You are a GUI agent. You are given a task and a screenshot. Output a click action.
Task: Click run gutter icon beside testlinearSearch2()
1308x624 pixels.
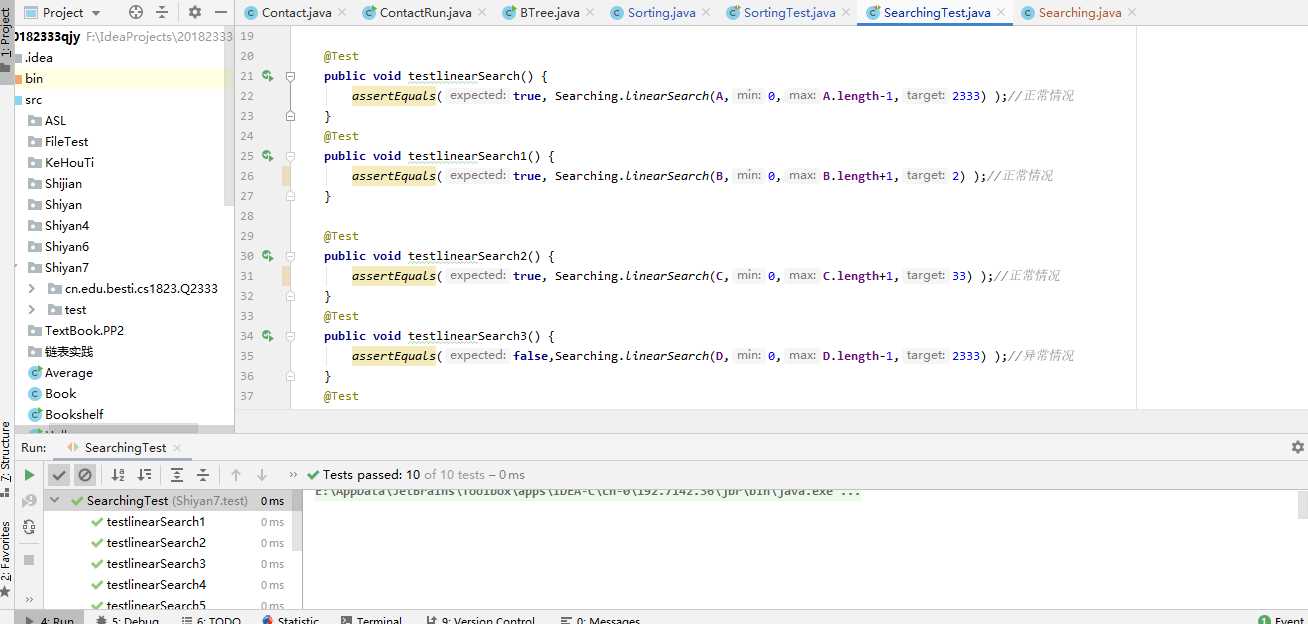(267, 256)
